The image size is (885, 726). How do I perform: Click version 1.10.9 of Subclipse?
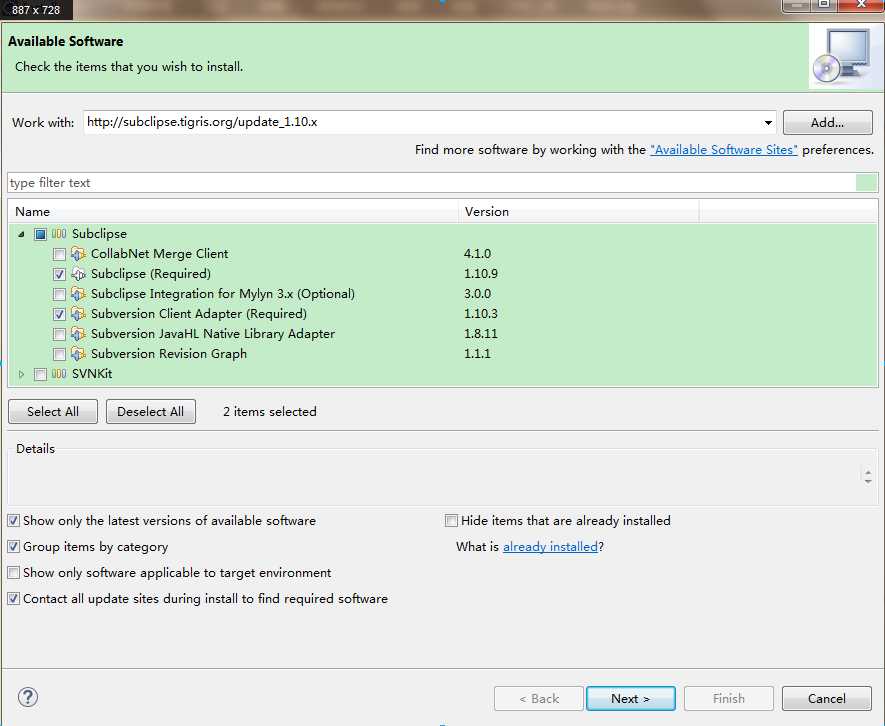click(481, 274)
